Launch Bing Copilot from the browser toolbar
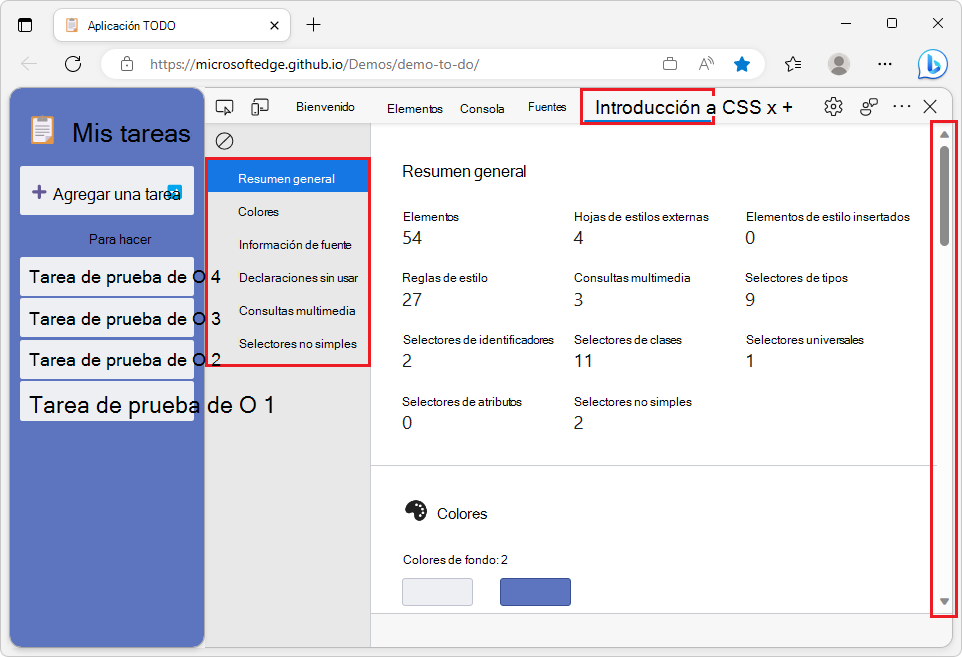 [x=932, y=63]
